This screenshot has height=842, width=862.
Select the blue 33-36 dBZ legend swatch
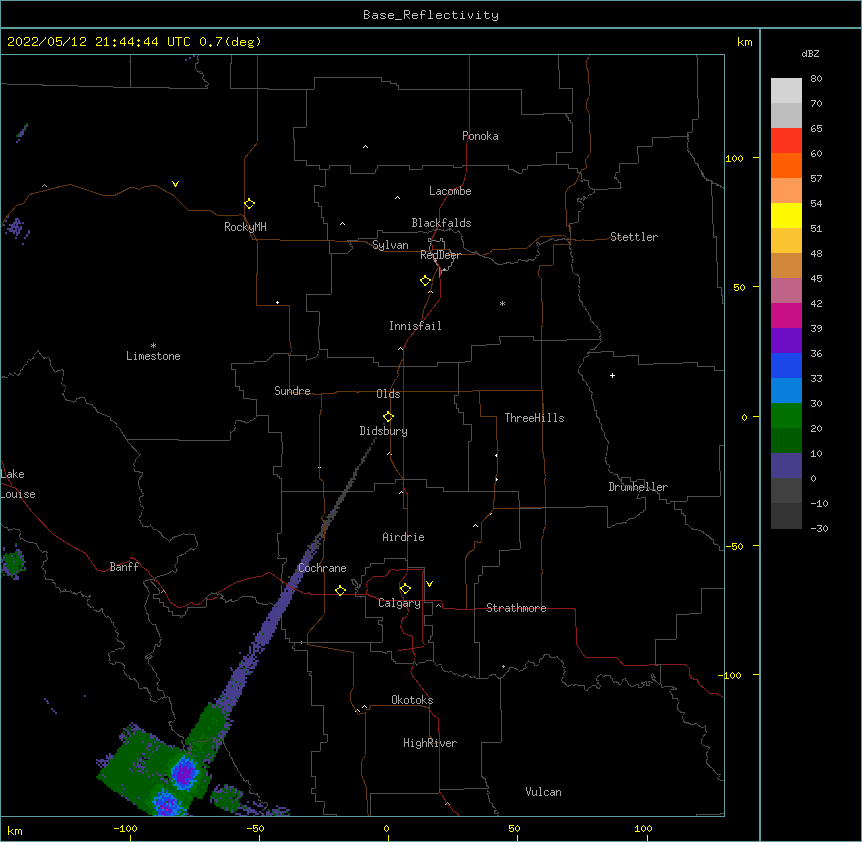click(786, 365)
